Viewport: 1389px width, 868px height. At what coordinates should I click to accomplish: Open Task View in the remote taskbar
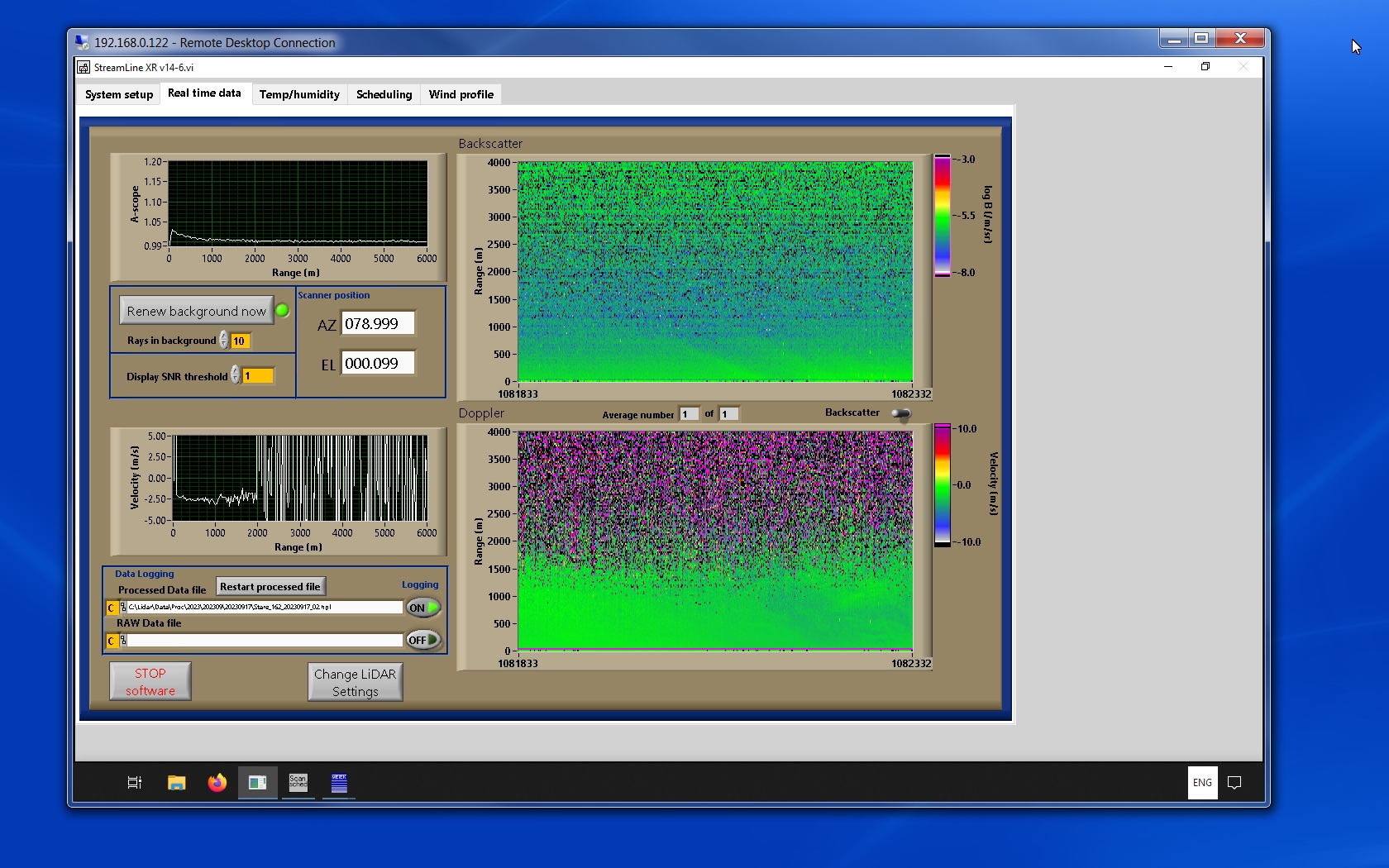(134, 782)
